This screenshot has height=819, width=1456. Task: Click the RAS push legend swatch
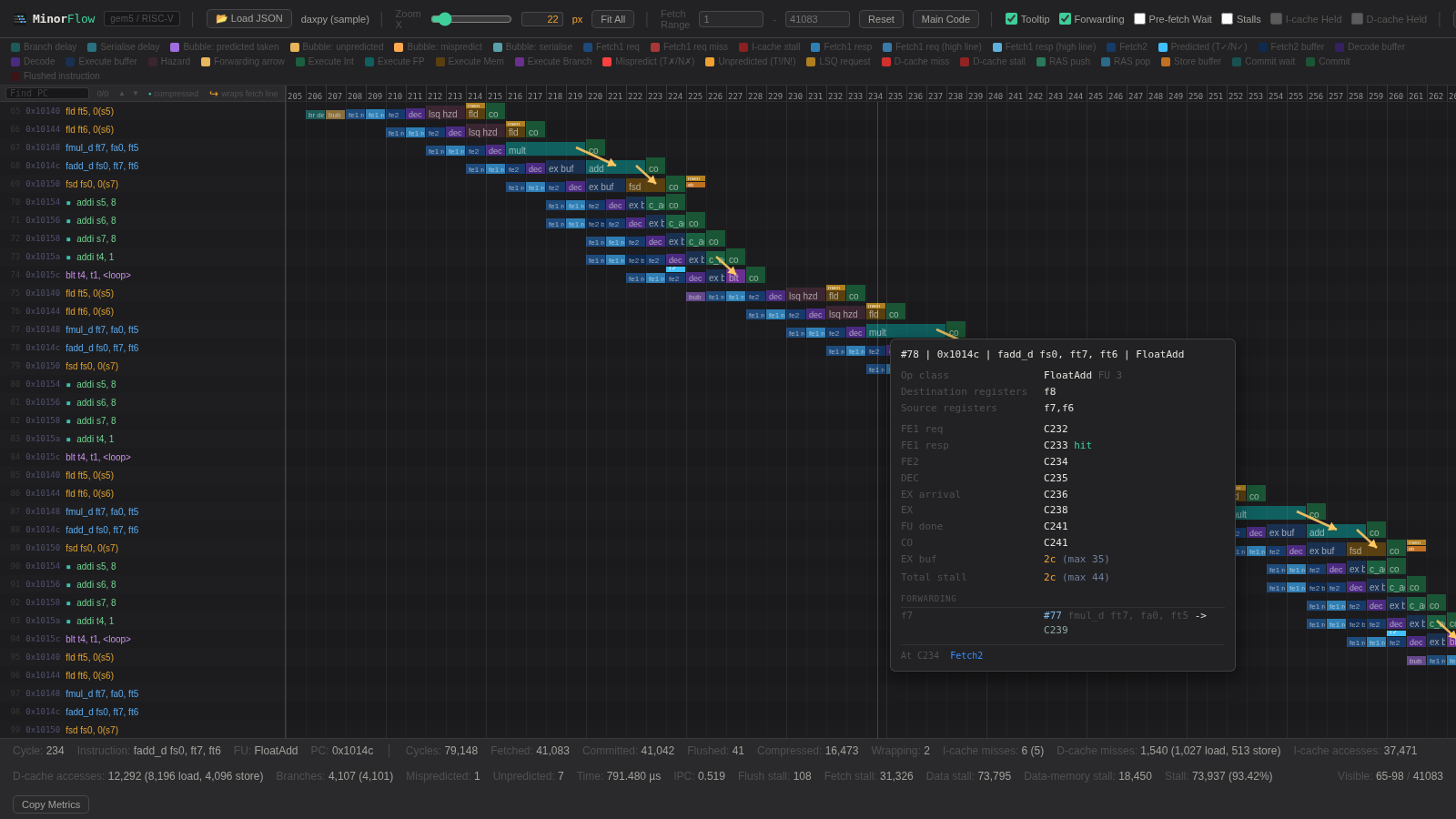tap(1041, 62)
